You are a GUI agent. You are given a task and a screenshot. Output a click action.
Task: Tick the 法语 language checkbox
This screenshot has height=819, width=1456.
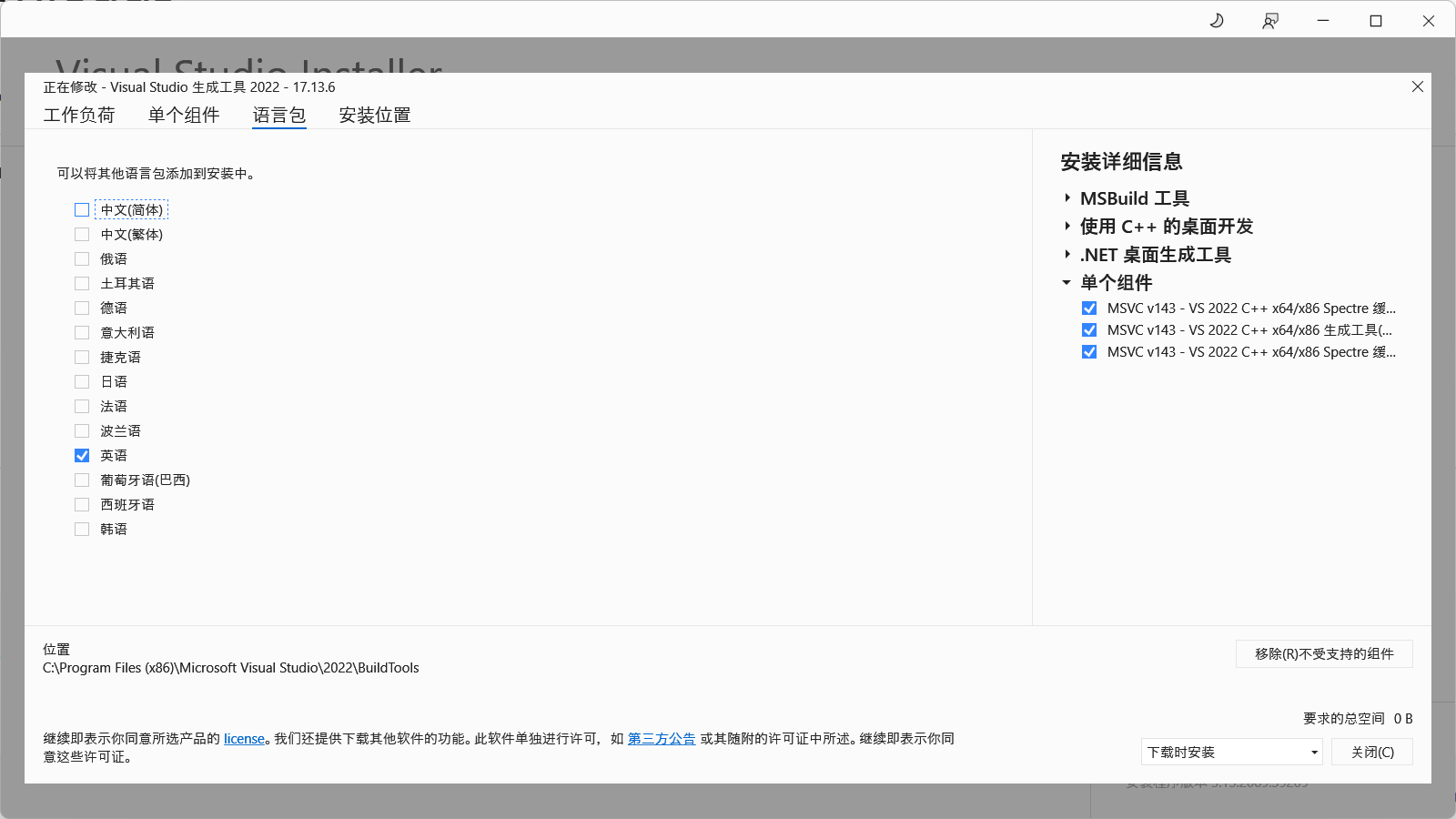tap(82, 407)
